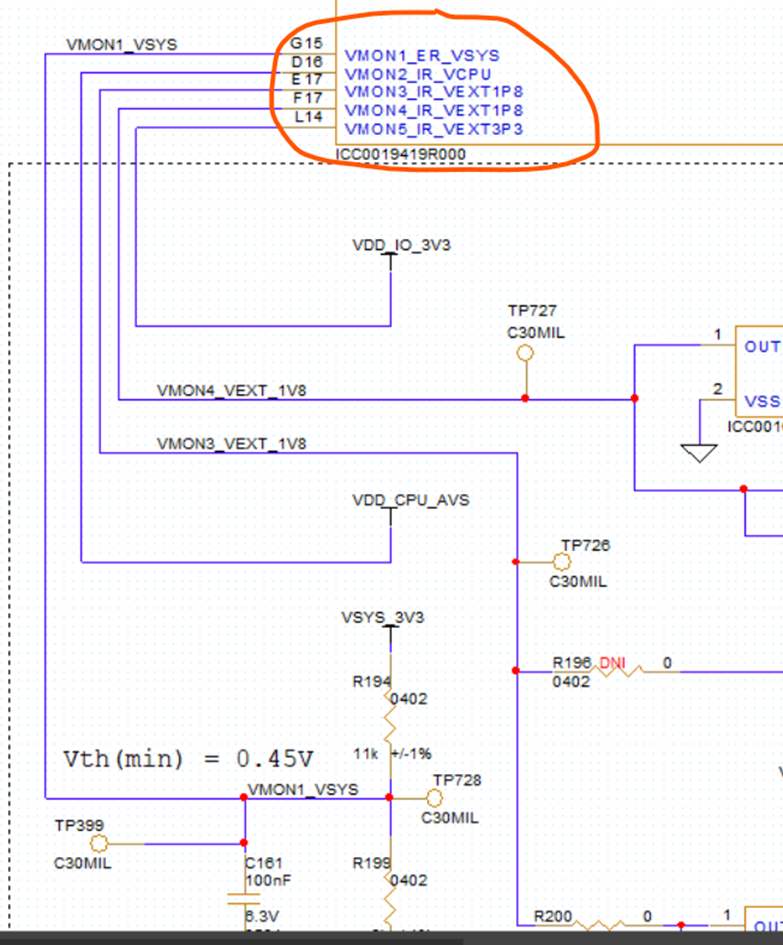Select the R200 resistor symbol

(x=599, y=925)
